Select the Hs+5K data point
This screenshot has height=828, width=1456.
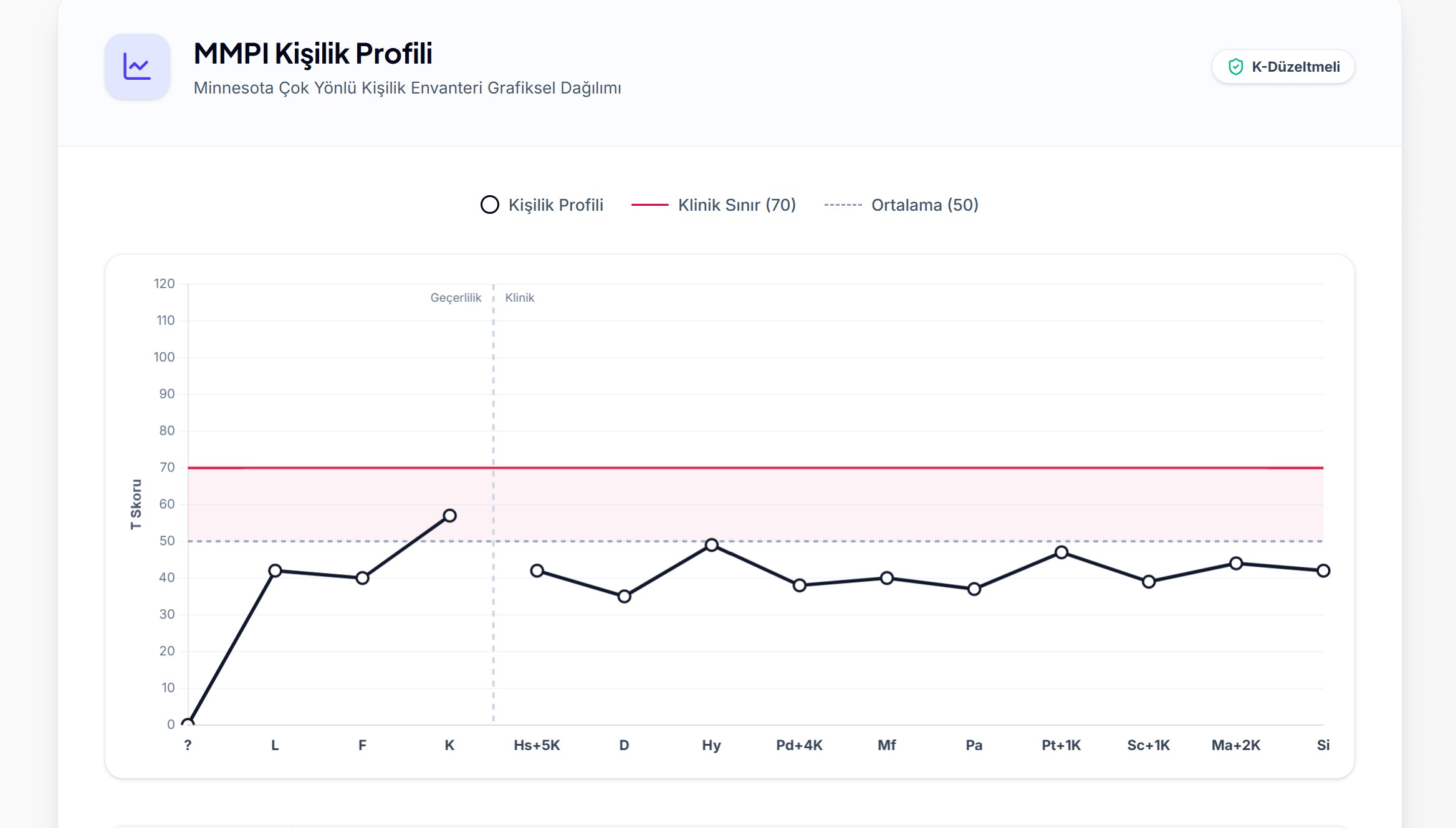click(537, 570)
